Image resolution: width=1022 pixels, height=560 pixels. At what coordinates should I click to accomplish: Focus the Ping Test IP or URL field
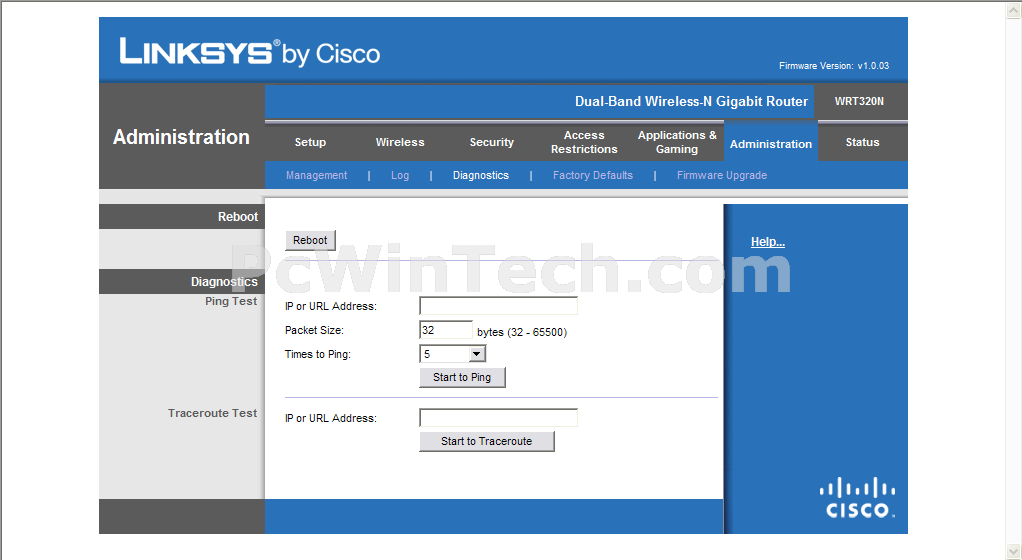[x=498, y=306]
